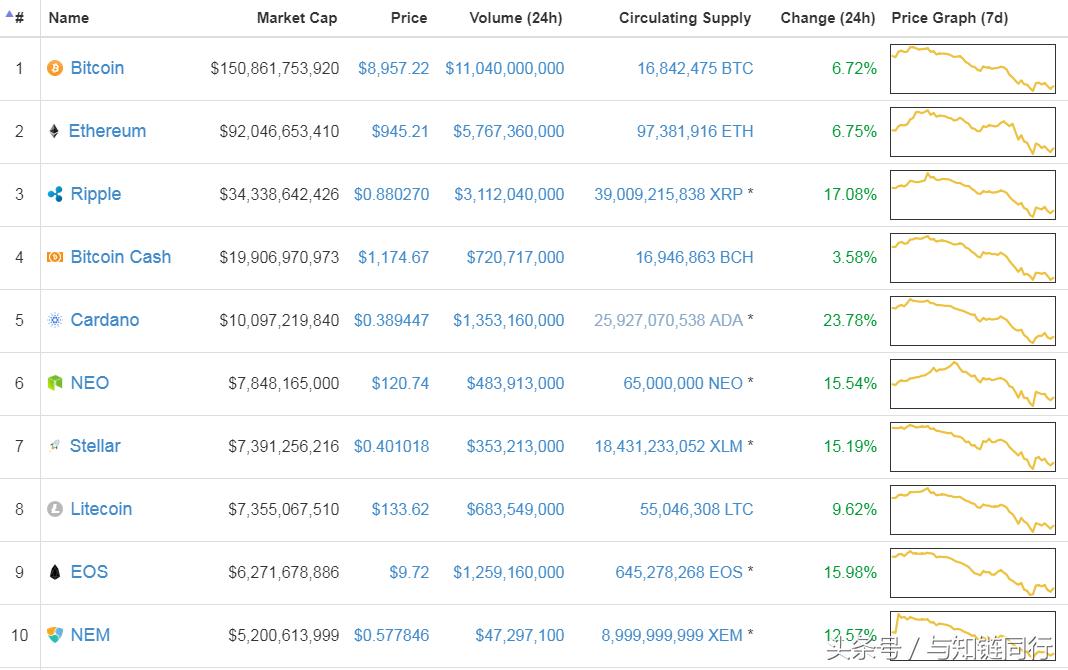Click the NEO green logo icon
The width and height of the screenshot is (1068, 670).
point(54,383)
